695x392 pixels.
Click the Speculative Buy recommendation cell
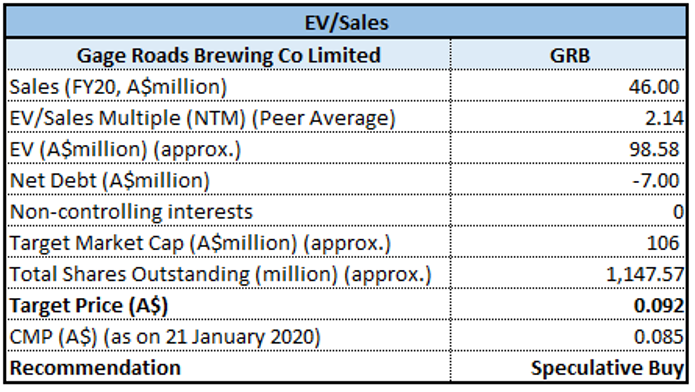pos(569,367)
